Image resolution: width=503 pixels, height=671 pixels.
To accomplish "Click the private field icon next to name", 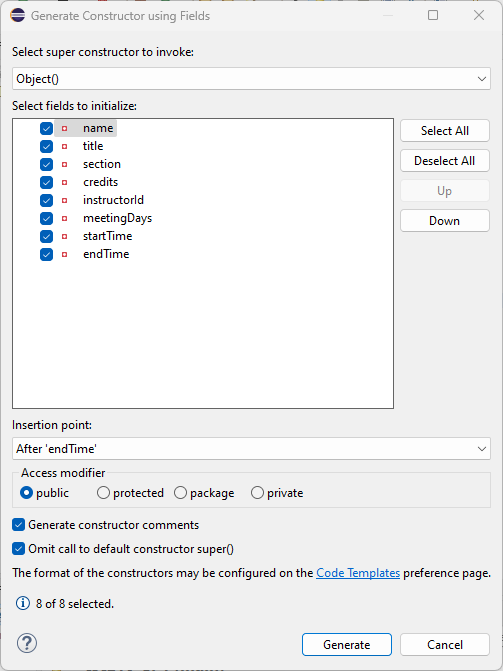I will [65, 128].
